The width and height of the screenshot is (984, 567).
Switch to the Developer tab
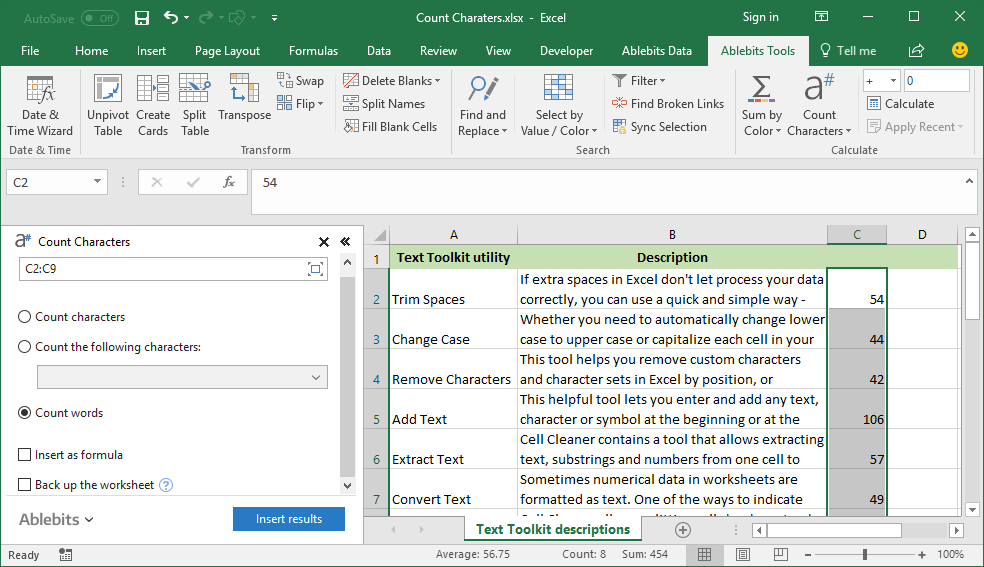(566, 51)
